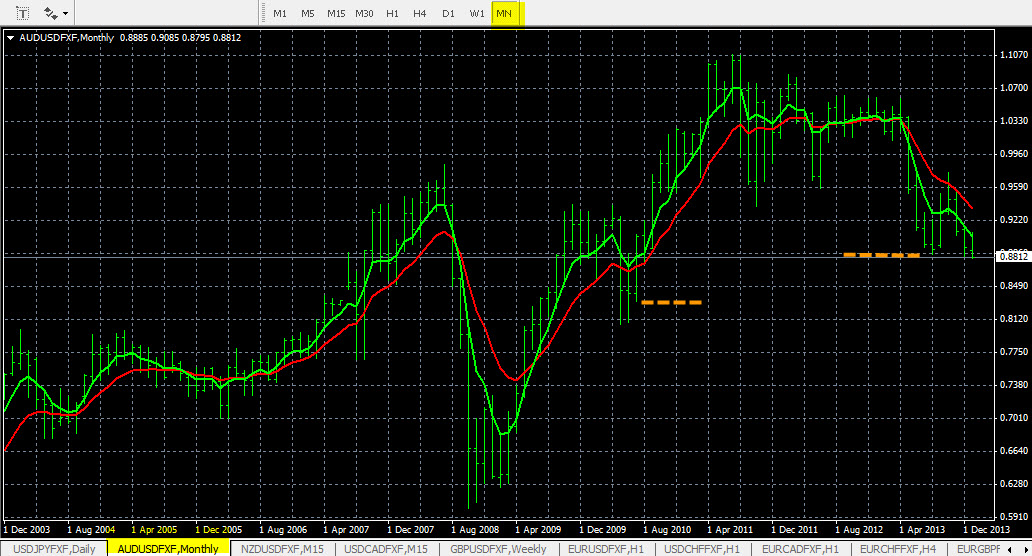Select the AUDUSDFXF,Monthly chart tab
The width and height of the screenshot is (1032, 556).
tap(168, 549)
